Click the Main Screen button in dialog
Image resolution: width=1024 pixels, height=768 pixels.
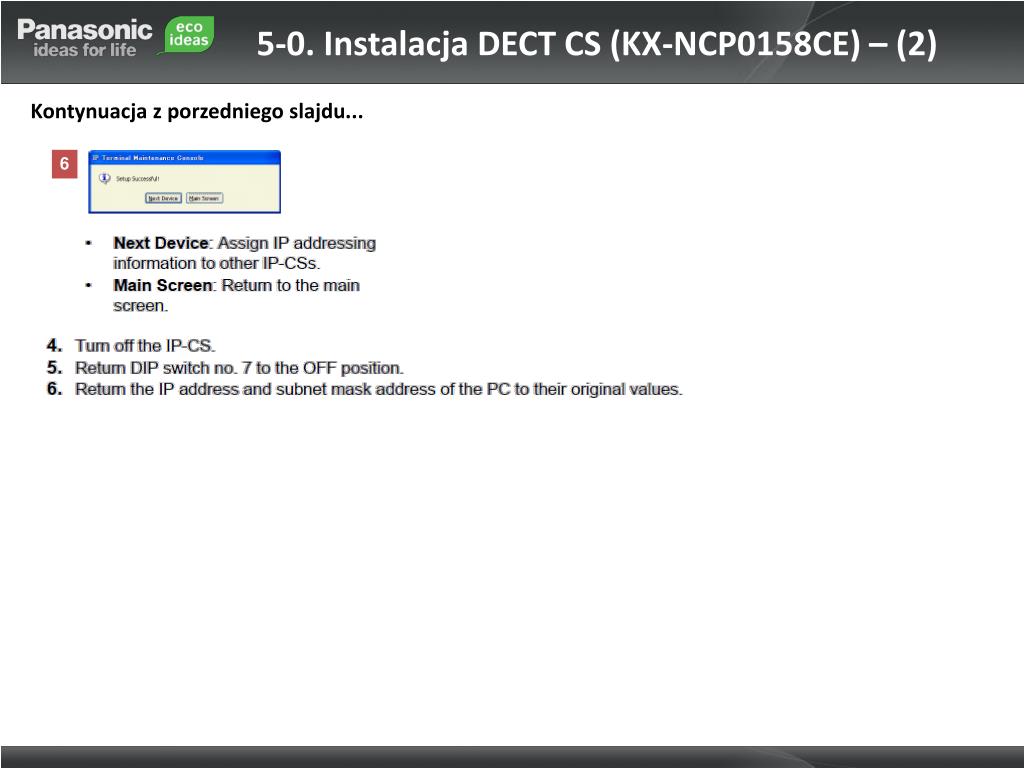pyautogui.click(x=204, y=198)
